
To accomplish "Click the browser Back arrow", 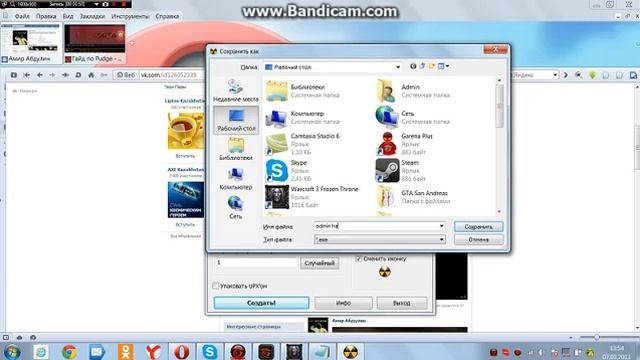I will [x=40, y=75].
